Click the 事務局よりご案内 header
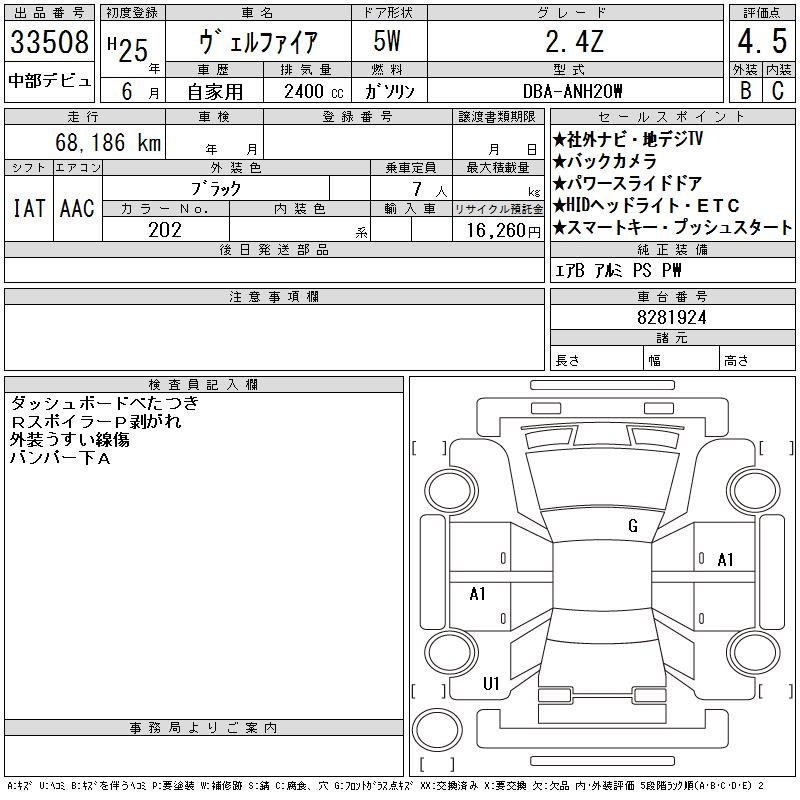 point(204,728)
